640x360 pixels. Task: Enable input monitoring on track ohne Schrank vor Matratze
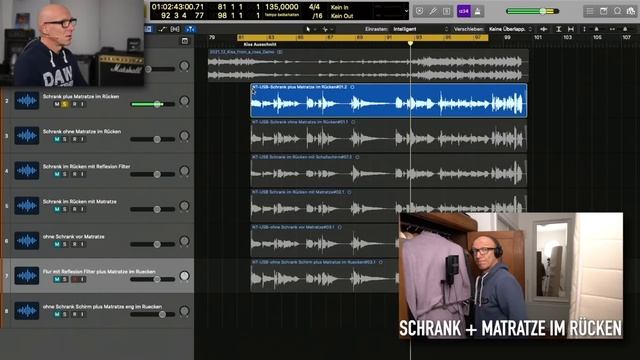[x=82, y=244]
